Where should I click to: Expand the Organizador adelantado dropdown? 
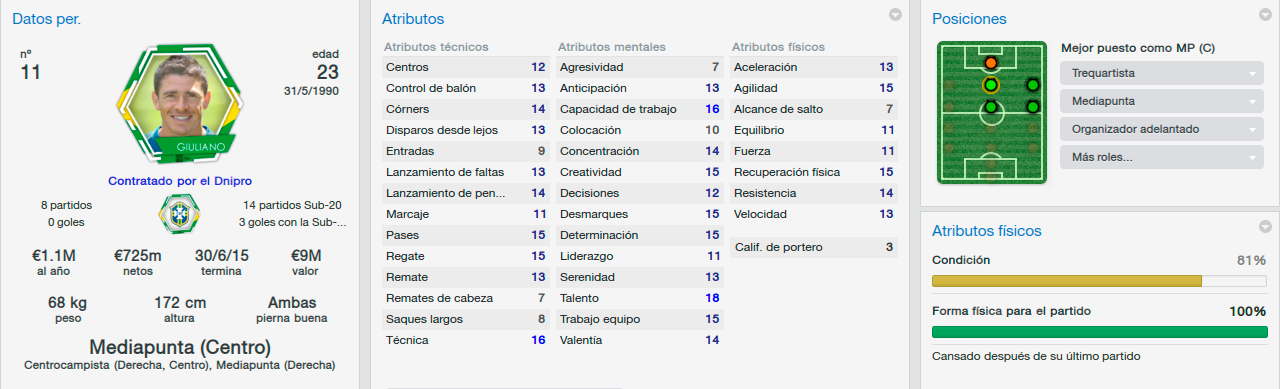pos(1161,130)
